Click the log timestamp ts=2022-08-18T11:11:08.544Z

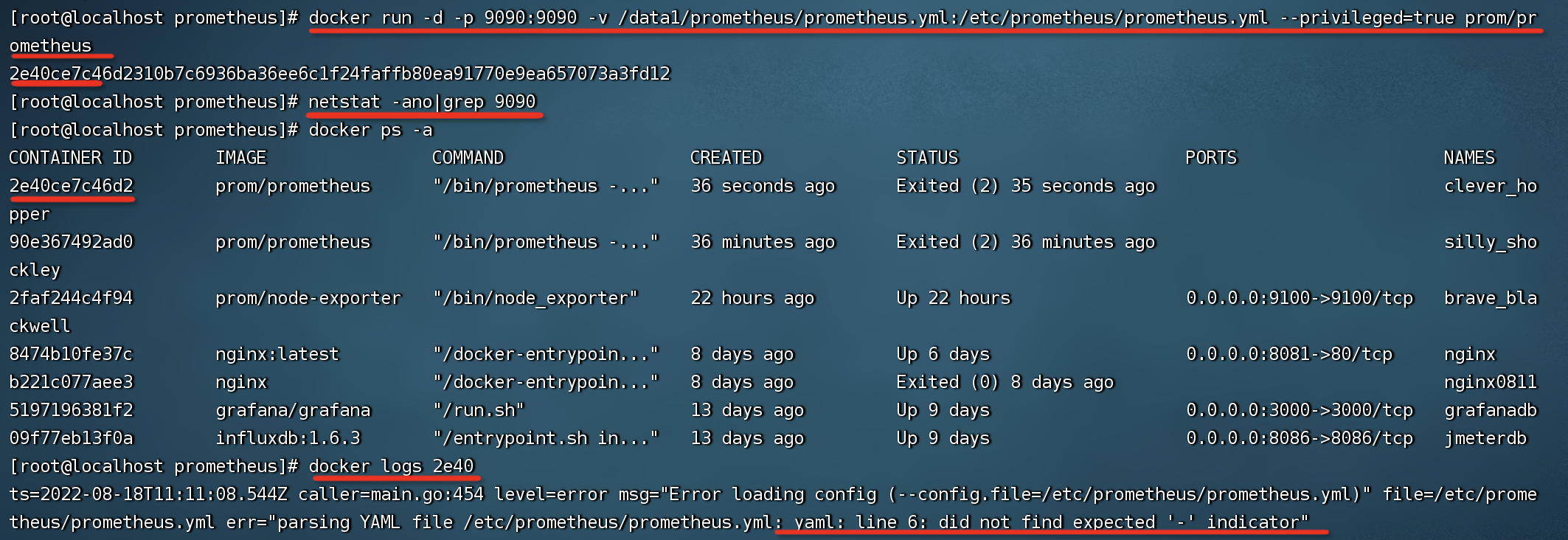148,494
